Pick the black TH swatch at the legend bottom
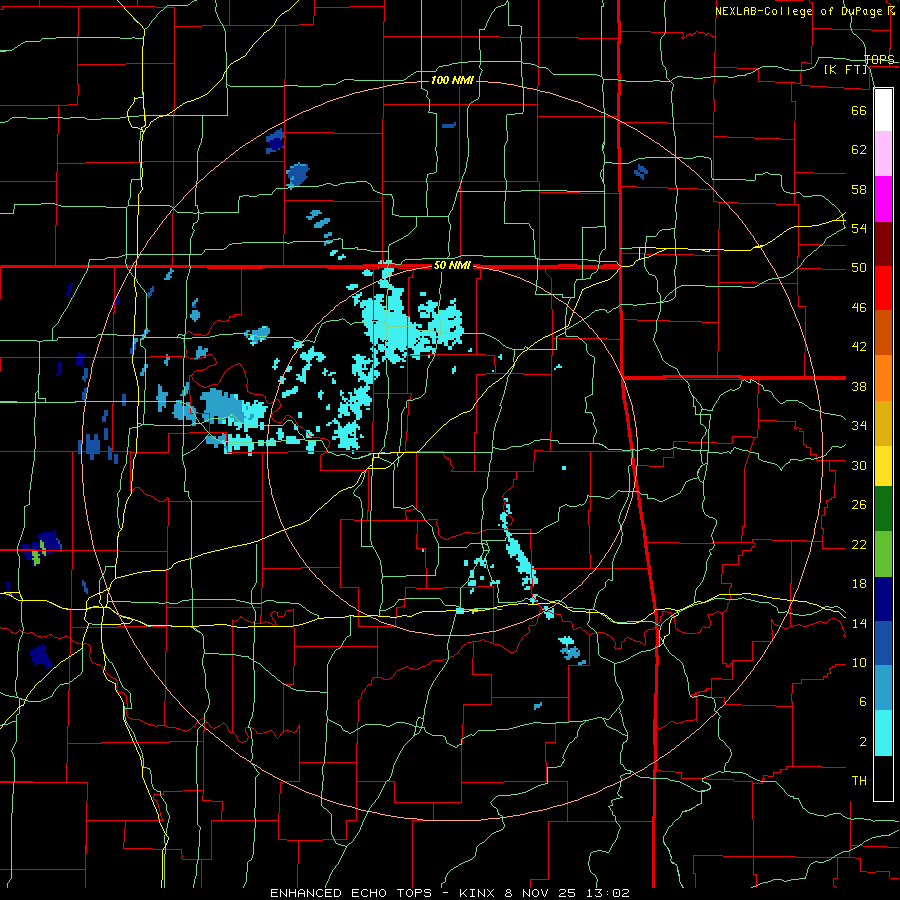The width and height of the screenshot is (900, 900). 883,778
